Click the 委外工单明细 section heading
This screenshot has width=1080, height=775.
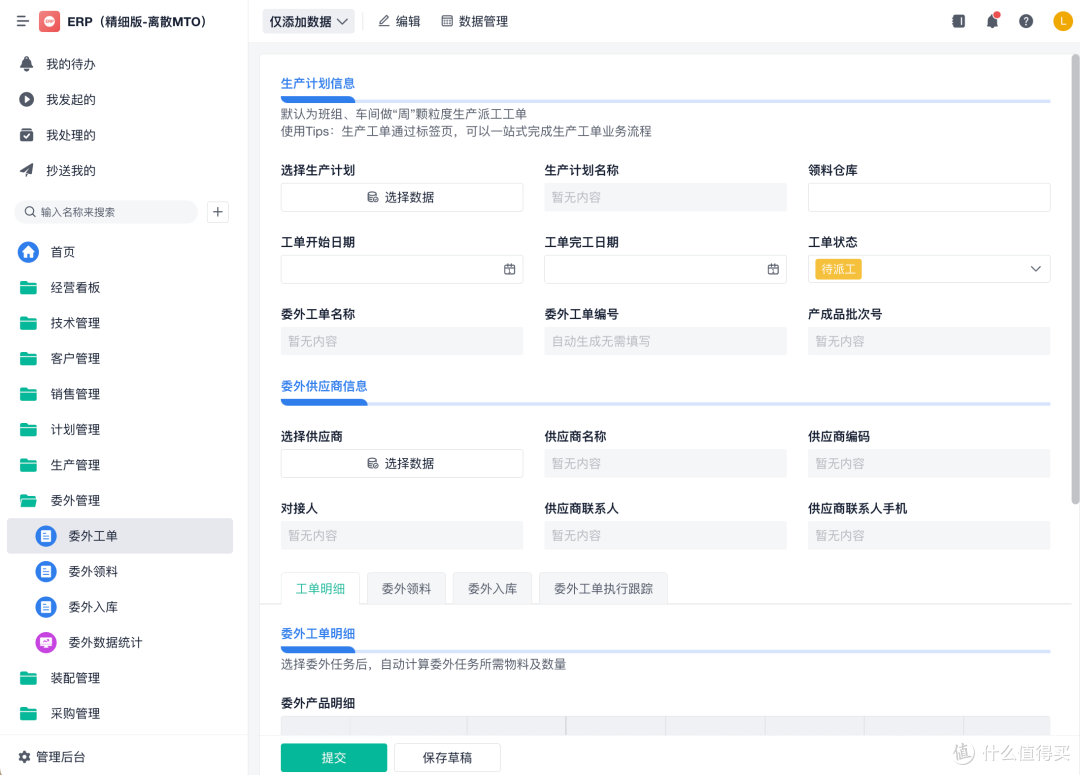click(318, 633)
